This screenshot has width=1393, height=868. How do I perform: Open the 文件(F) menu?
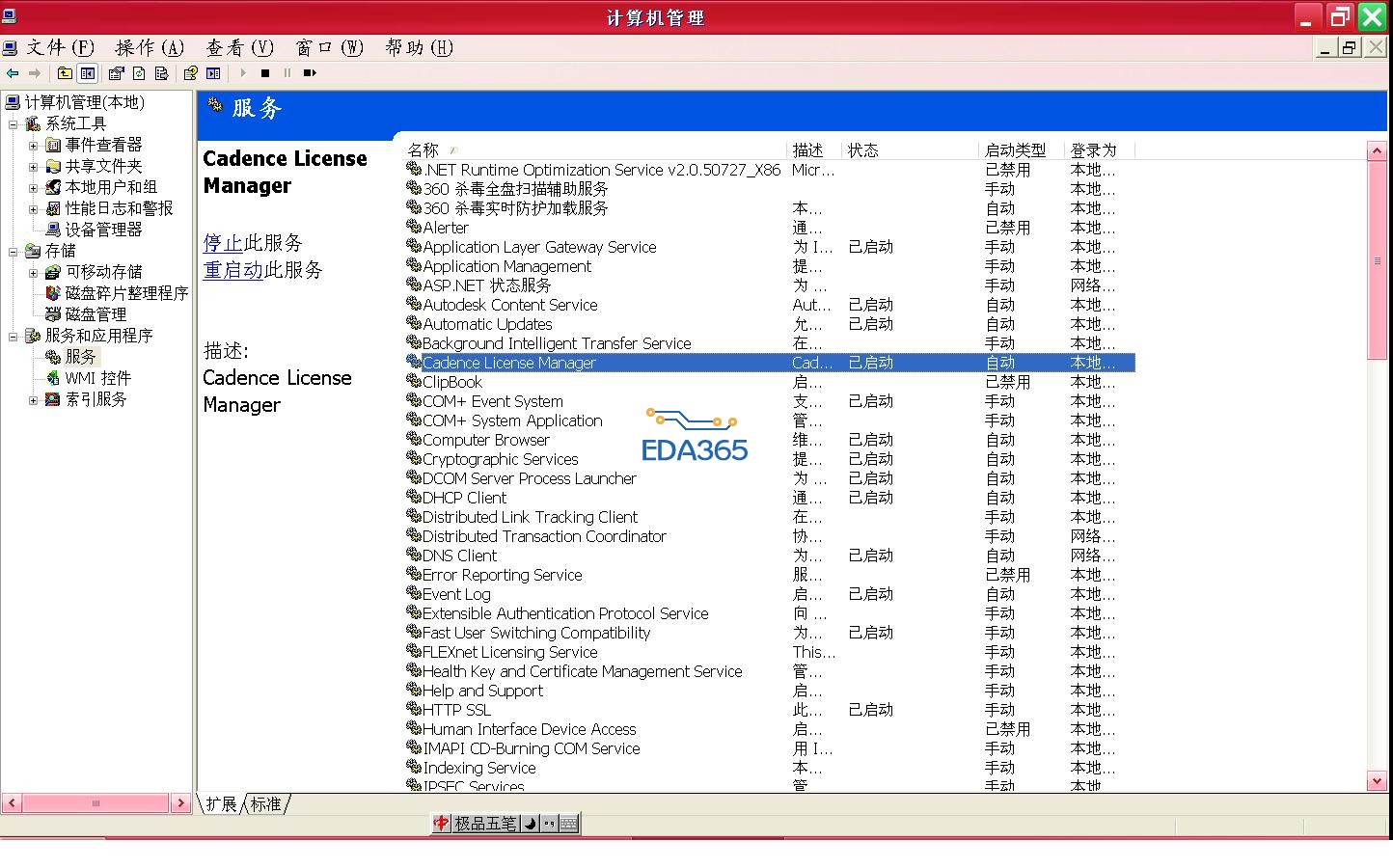pos(60,47)
